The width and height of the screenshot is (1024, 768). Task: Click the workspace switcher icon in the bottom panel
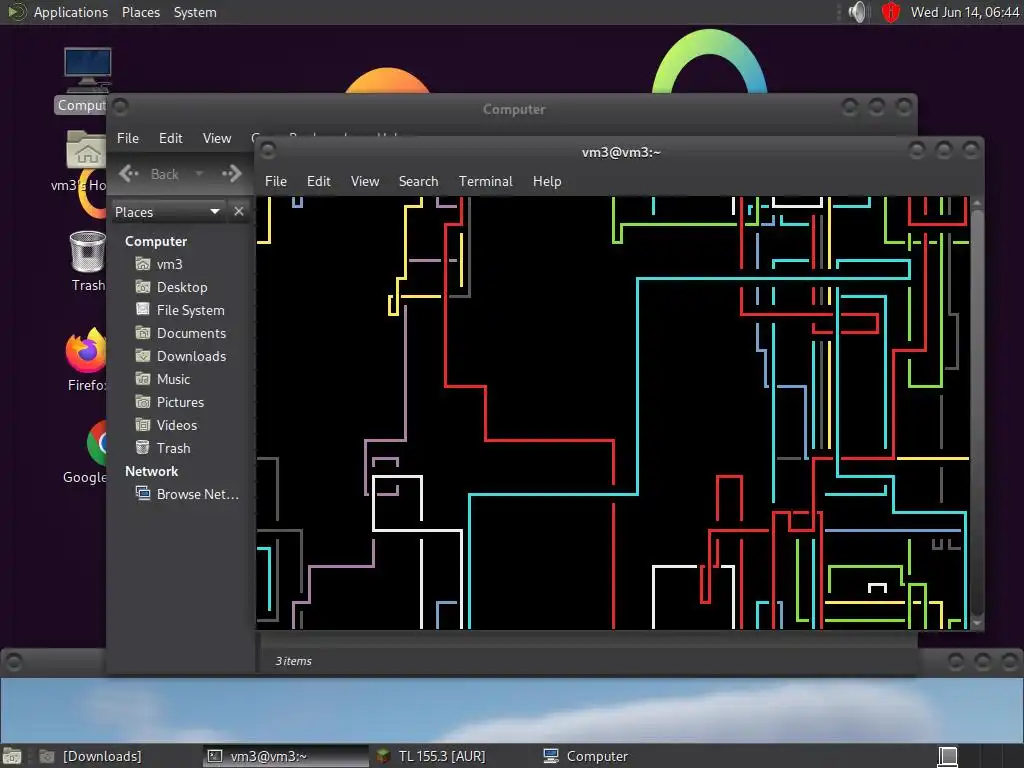(x=948, y=756)
